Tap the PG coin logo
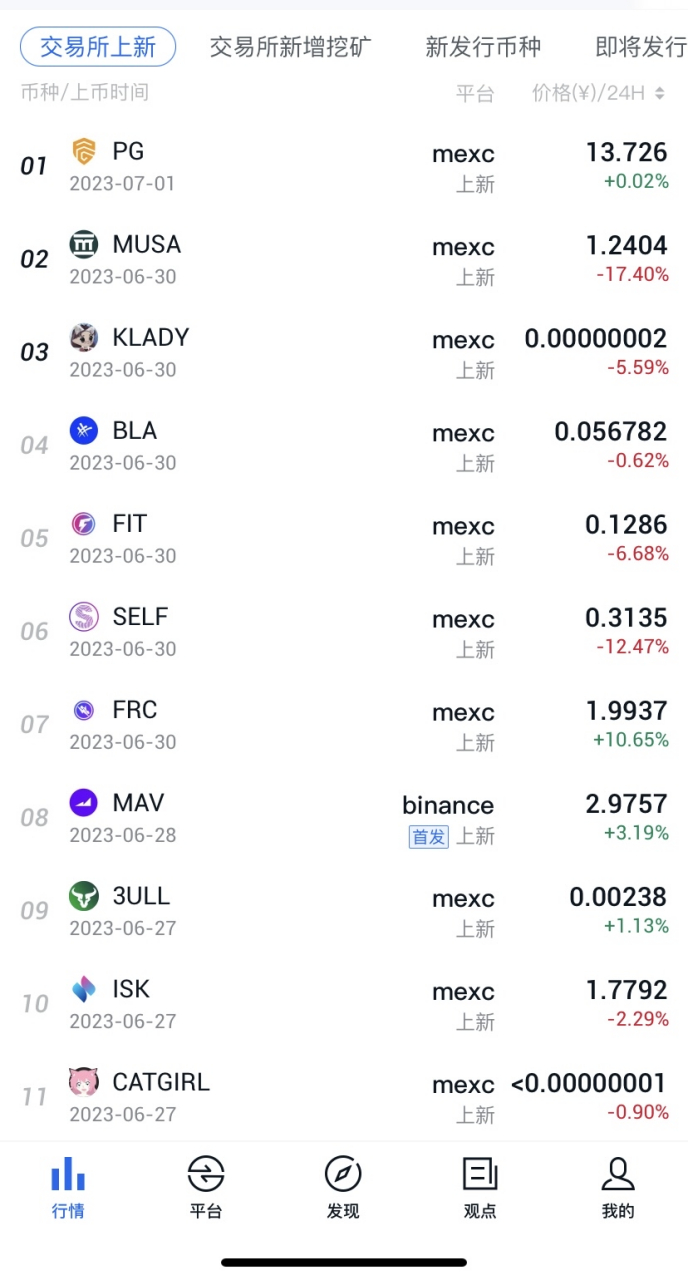The width and height of the screenshot is (688, 1280). click(84, 151)
